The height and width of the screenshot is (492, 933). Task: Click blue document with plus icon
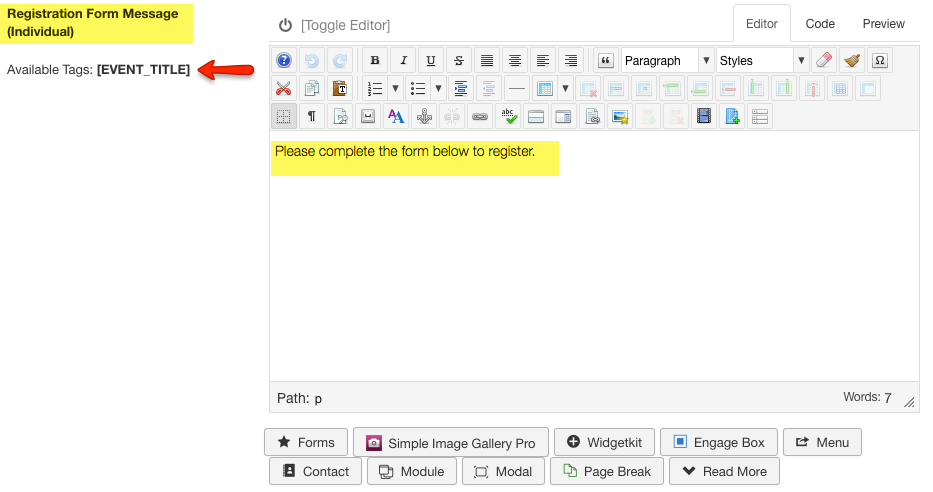731,117
